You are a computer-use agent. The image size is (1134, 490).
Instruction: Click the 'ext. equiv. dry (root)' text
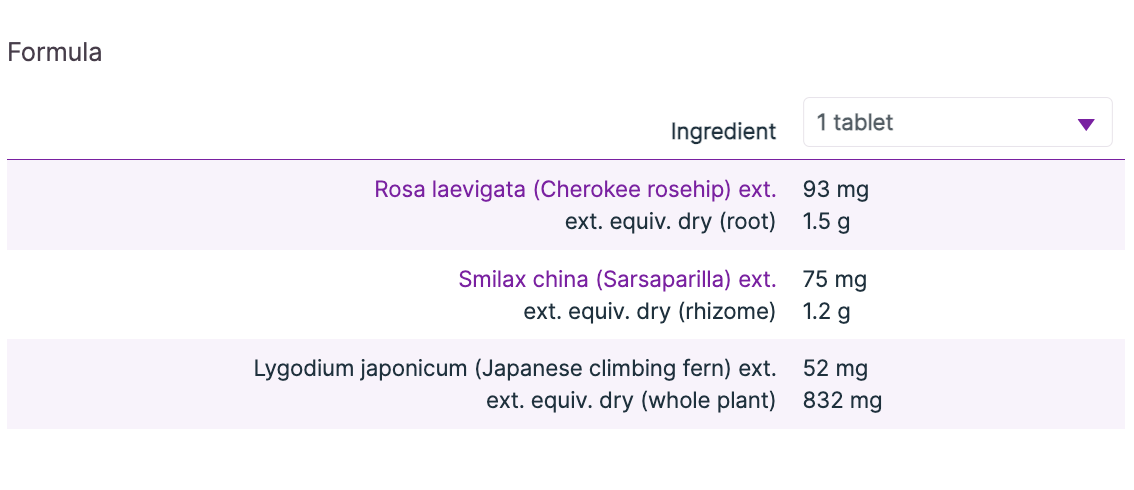tap(670, 222)
